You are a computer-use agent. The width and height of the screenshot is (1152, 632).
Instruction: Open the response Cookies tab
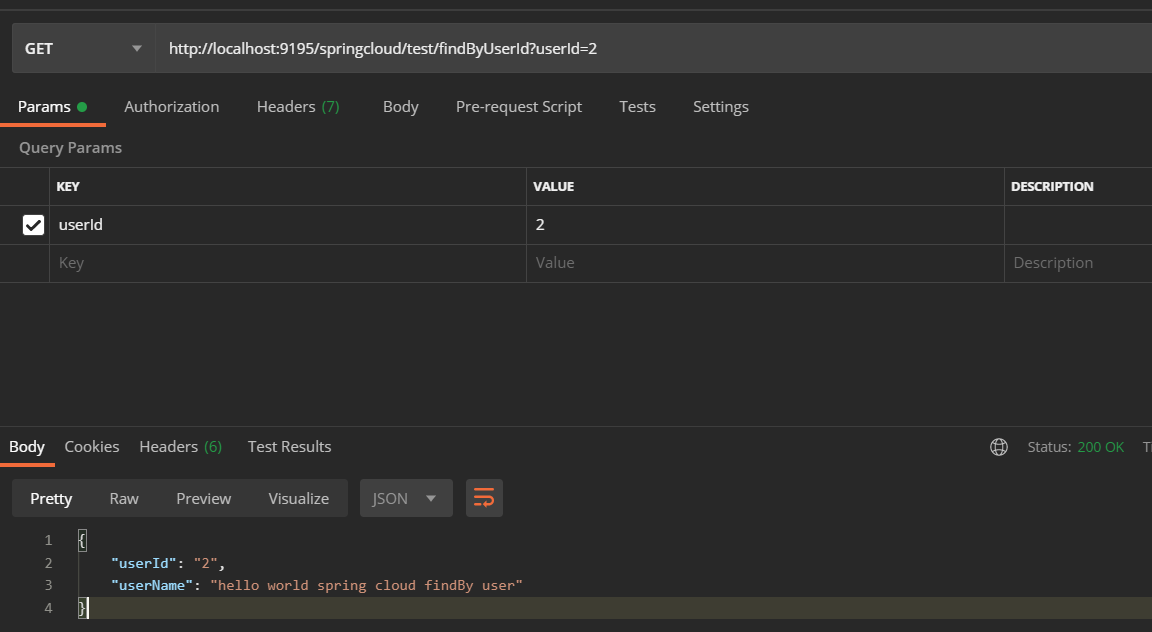tap(92, 447)
